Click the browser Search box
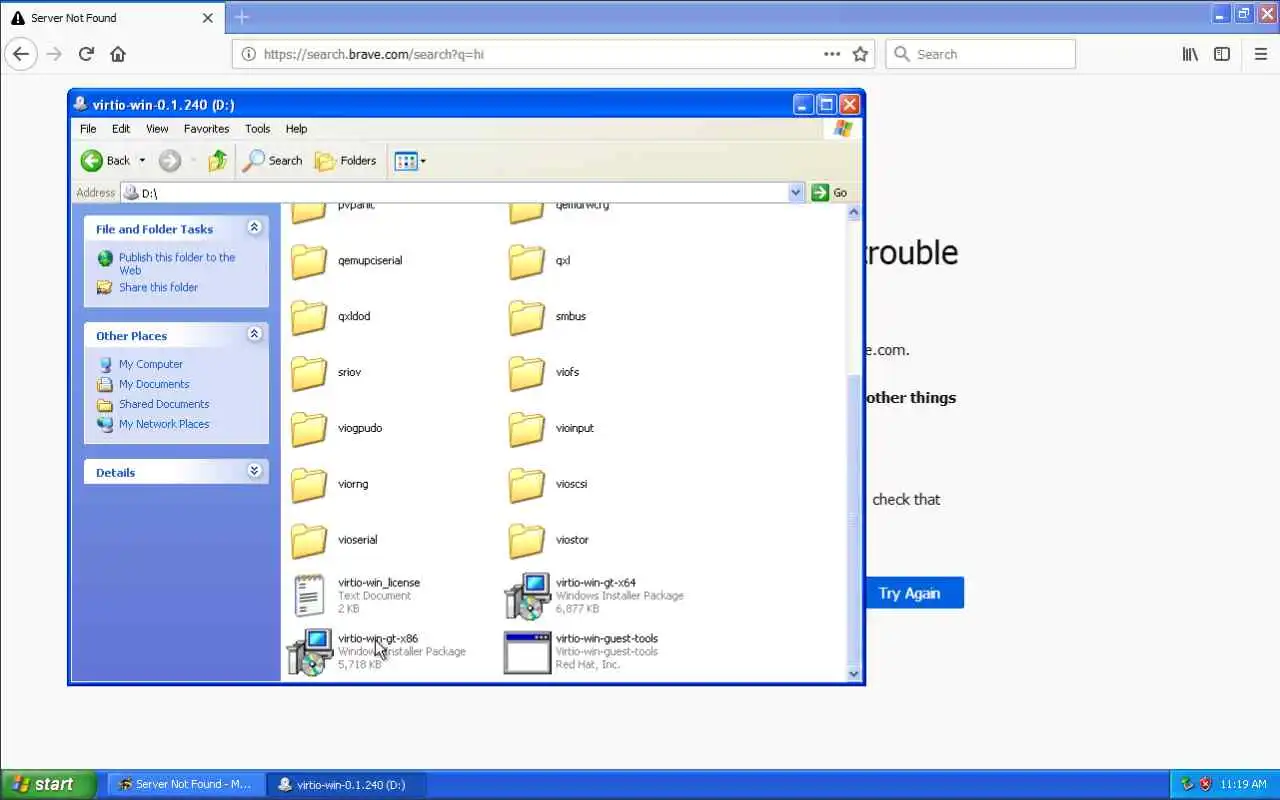The image size is (1280, 800). point(980,54)
